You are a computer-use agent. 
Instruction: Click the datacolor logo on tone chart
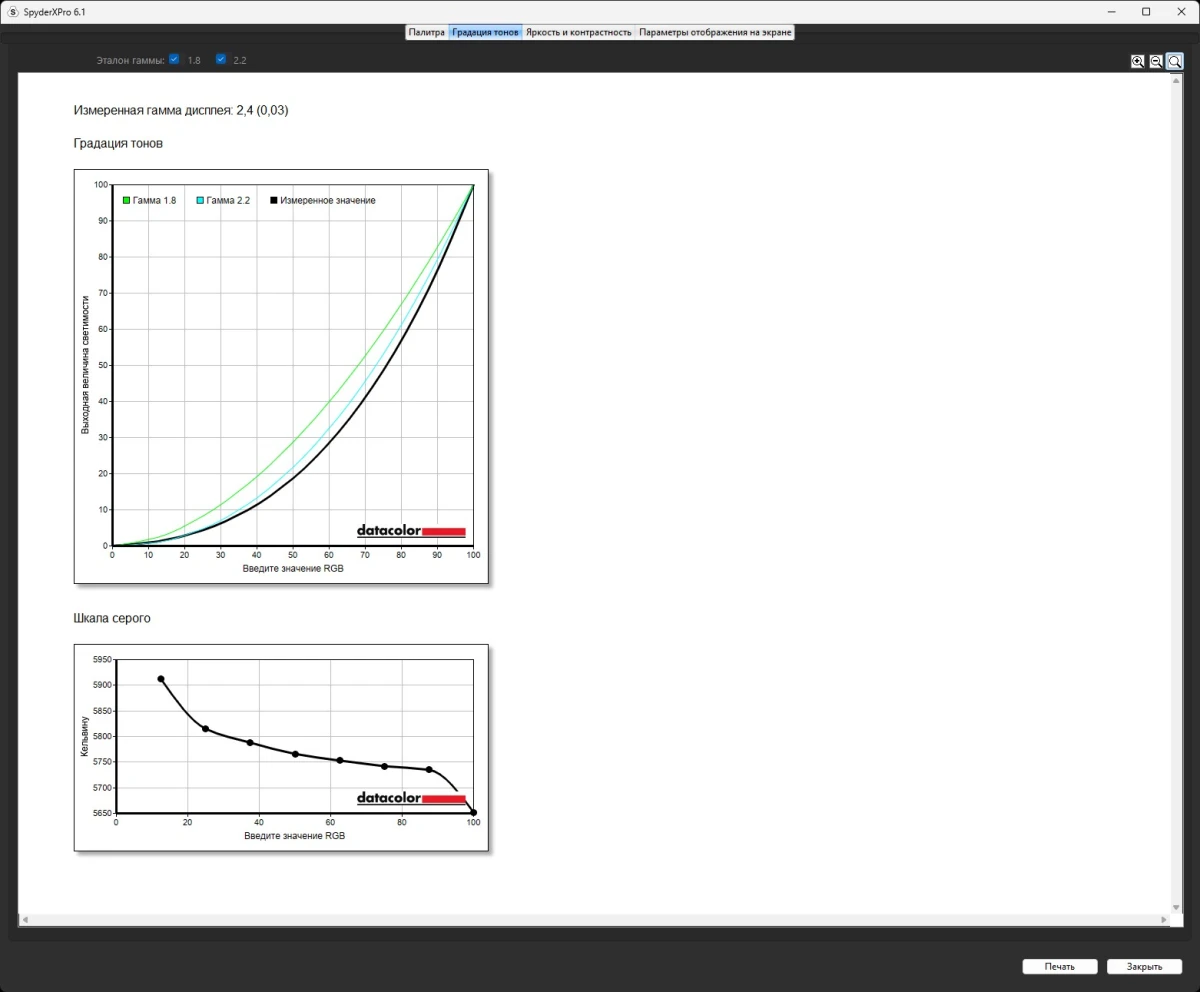[411, 531]
